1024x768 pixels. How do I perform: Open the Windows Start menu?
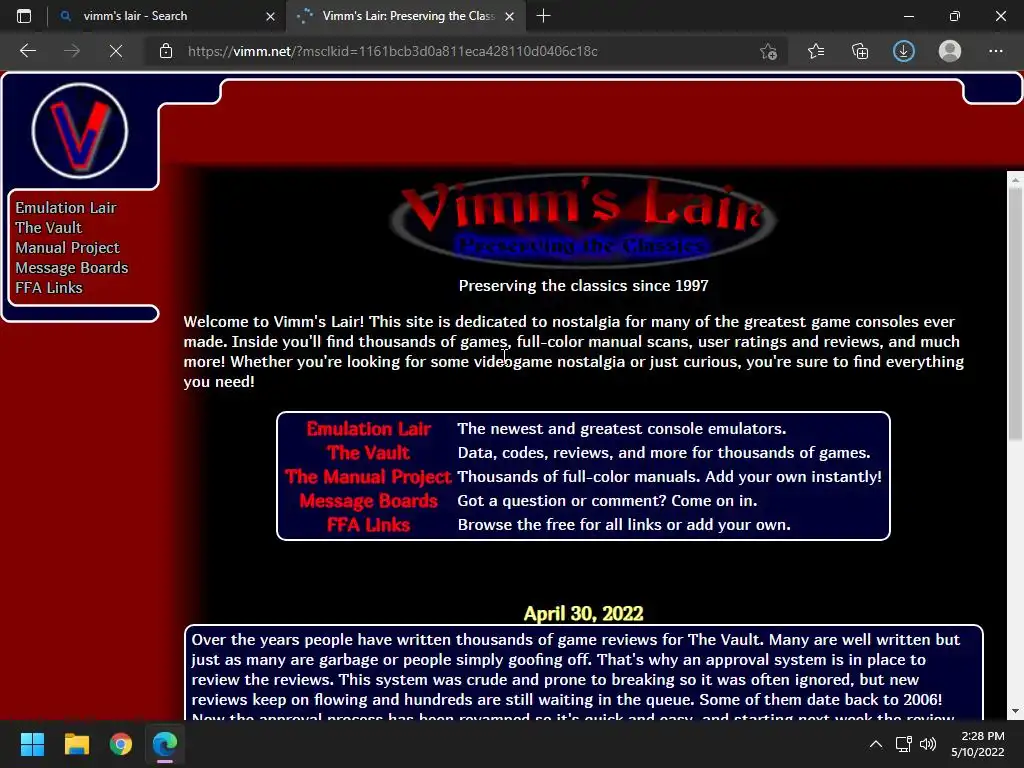[x=32, y=744]
